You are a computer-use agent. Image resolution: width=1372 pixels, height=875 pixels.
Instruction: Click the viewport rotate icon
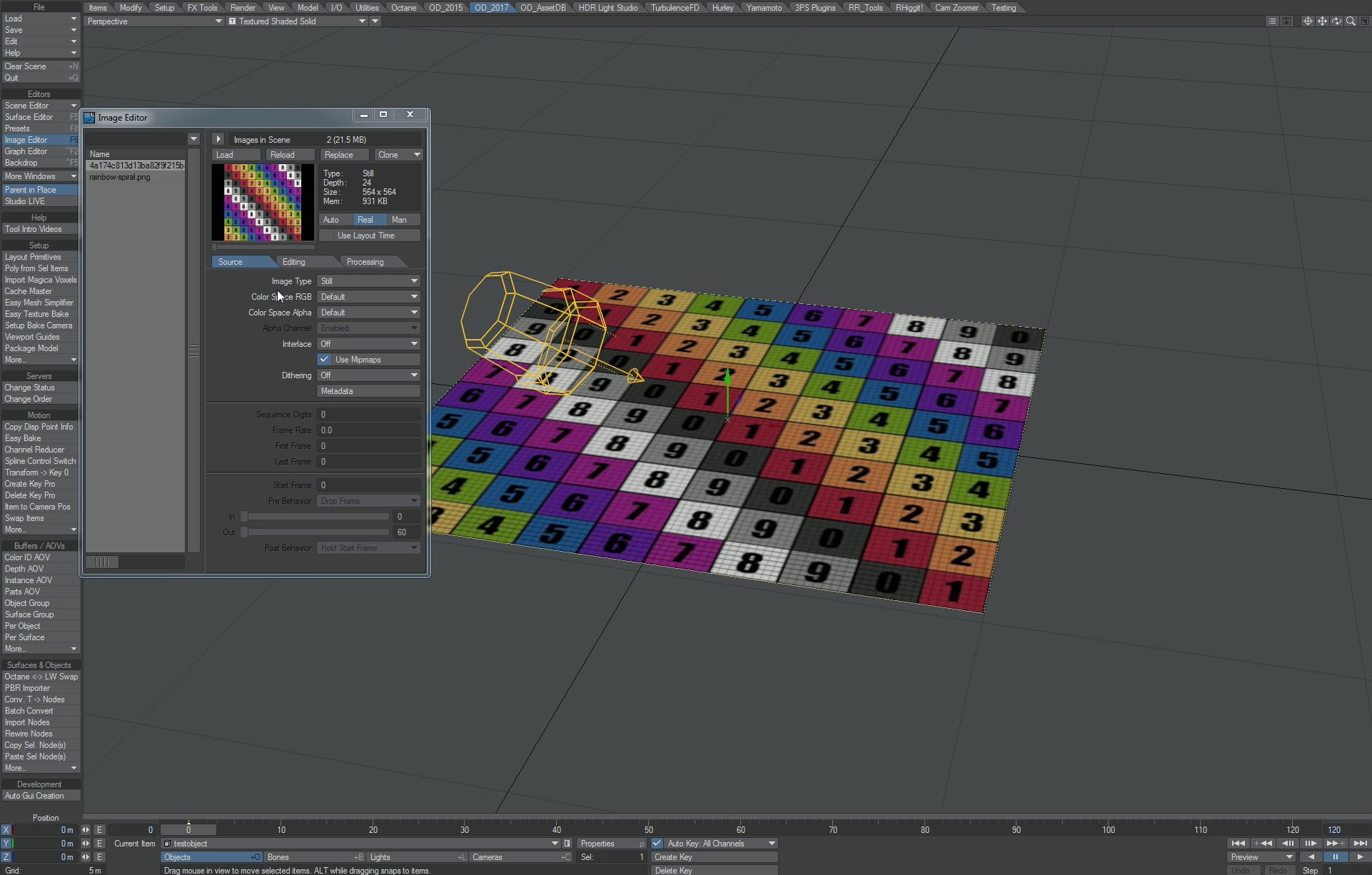click(x=1336, y=21)
